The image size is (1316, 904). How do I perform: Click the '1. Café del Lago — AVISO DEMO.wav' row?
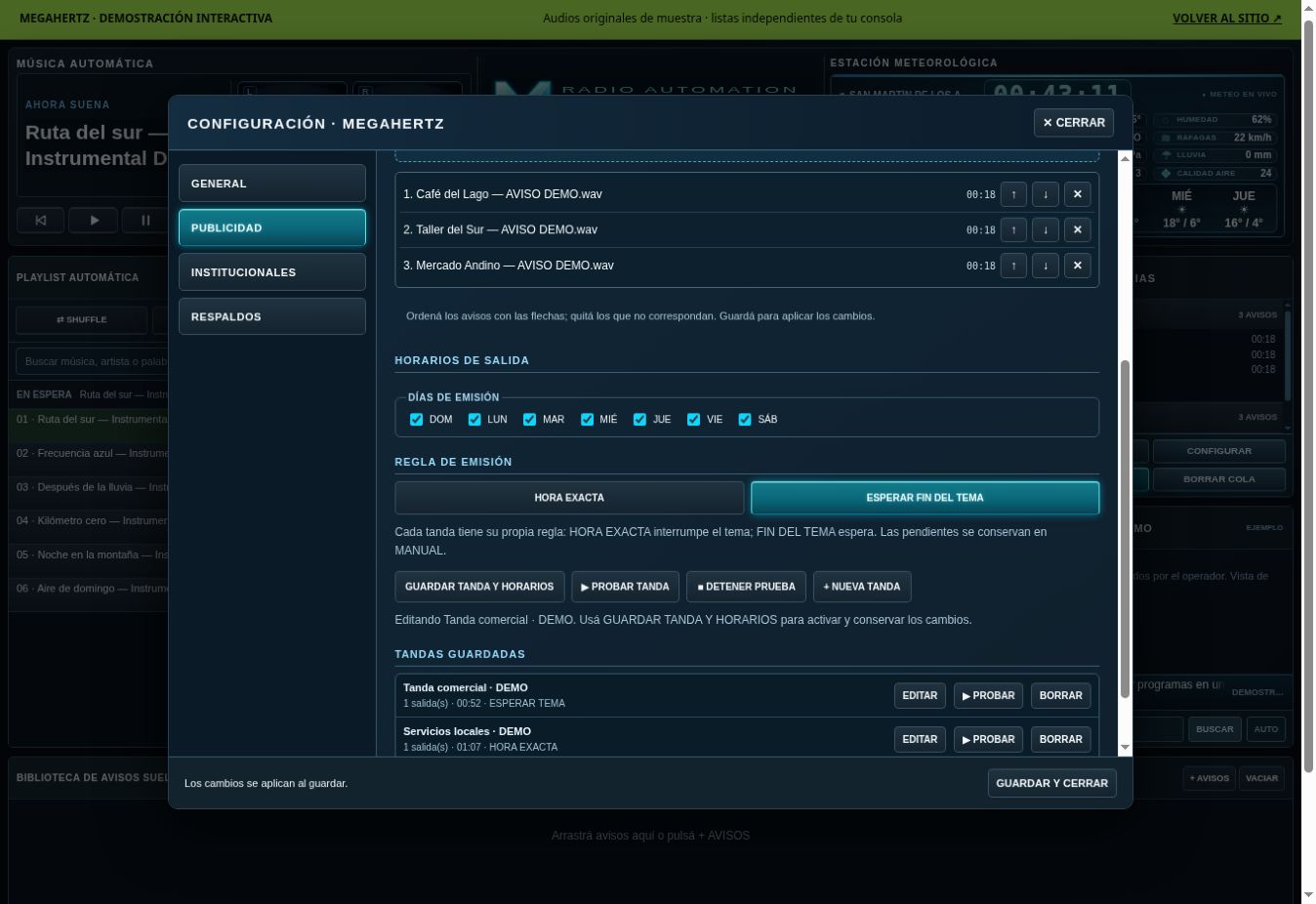coord(747,194)
